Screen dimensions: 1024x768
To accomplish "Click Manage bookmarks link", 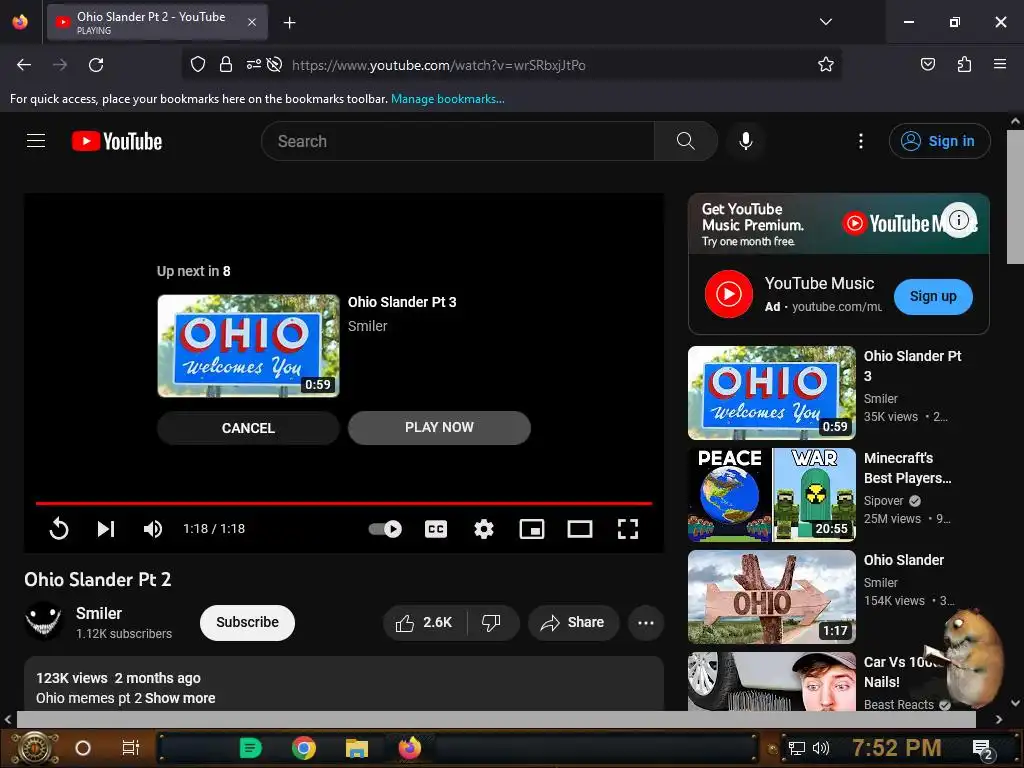I will coord(447,99).
